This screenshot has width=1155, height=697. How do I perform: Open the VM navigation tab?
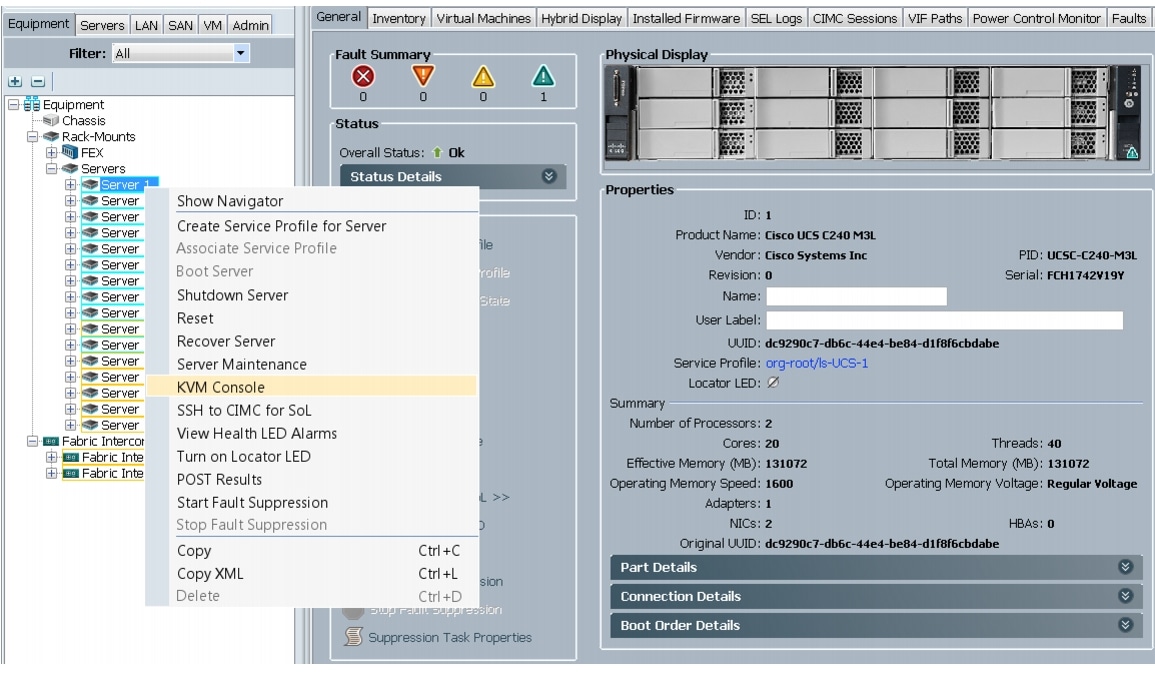point(212,25)
